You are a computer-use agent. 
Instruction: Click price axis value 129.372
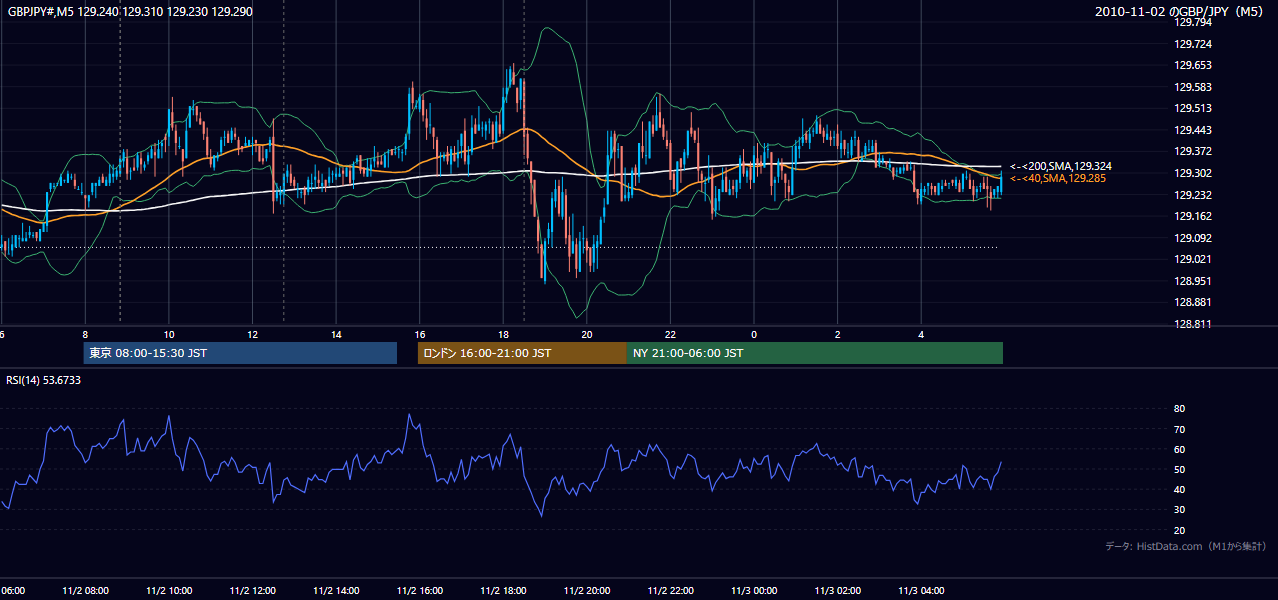[1192, 151]
